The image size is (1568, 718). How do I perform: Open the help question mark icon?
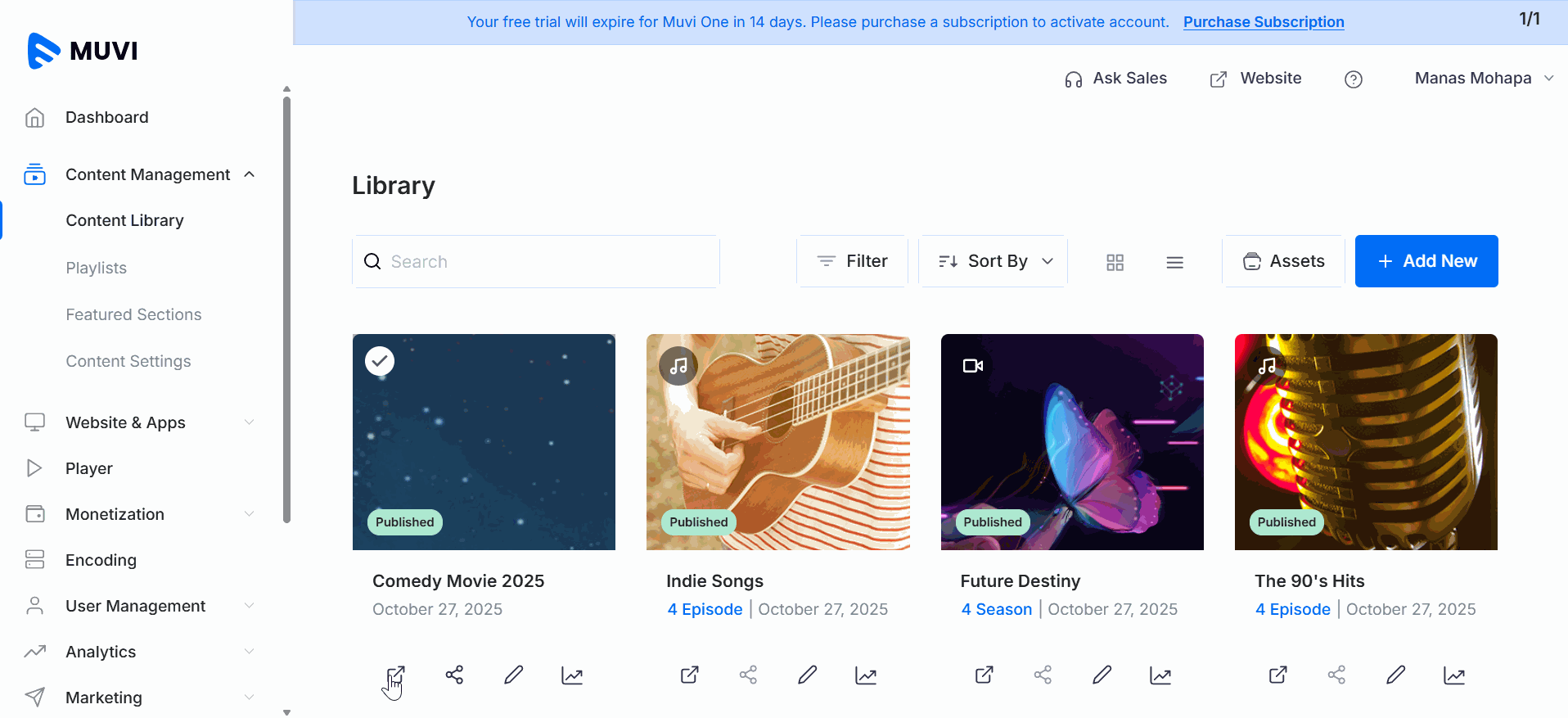click(1354, 79)
